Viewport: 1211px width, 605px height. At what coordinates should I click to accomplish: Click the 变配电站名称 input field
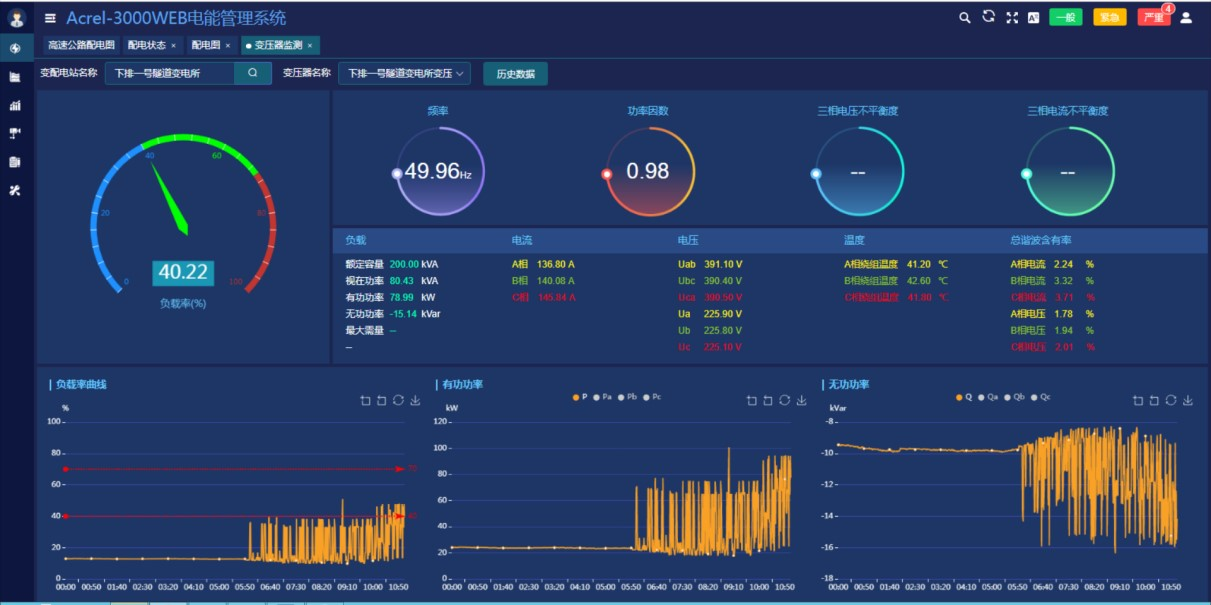coord(170,73)
